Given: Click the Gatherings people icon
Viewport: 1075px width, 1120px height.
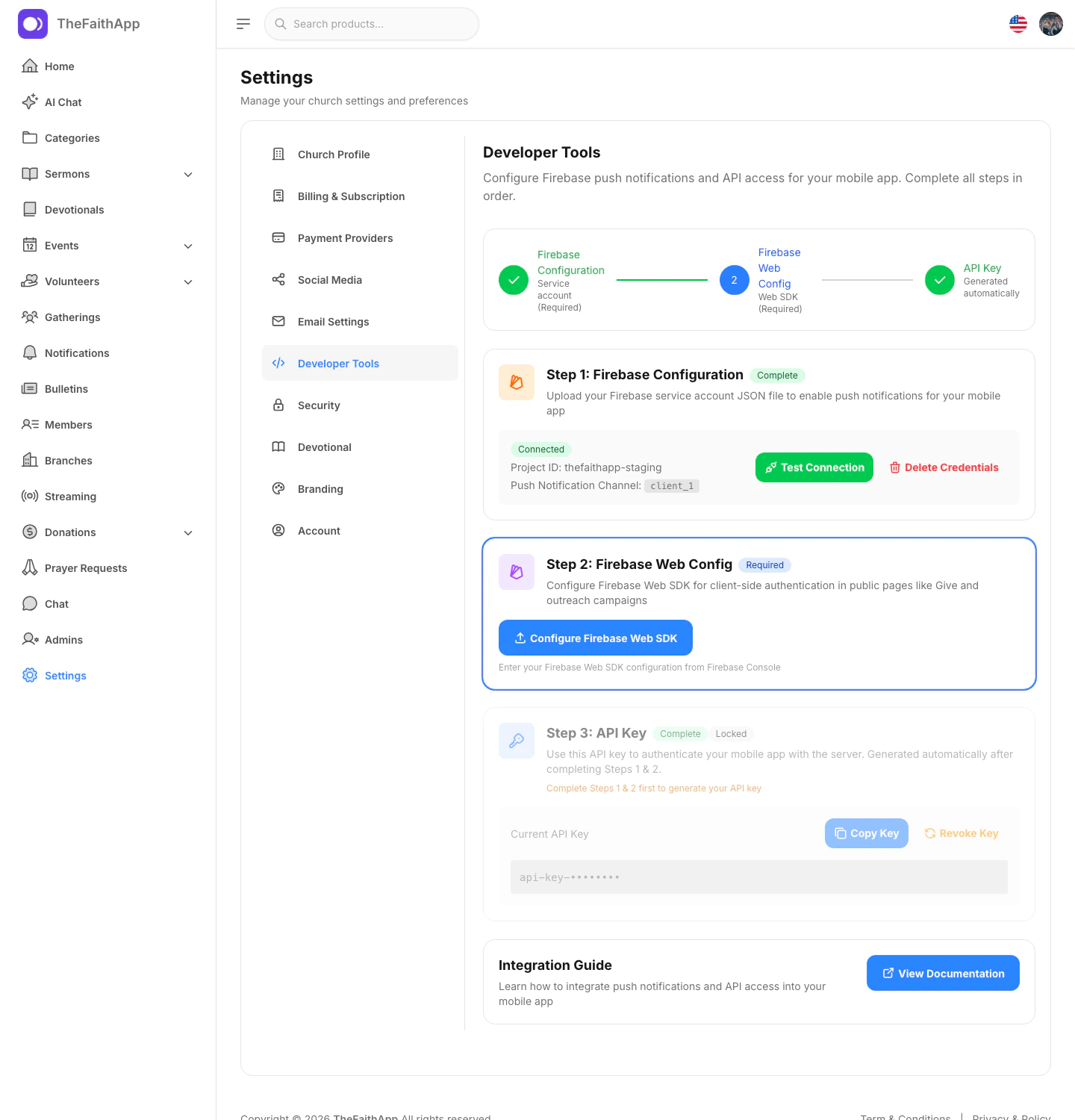Looking at the screenshot, I should click(x=30, y=317).
